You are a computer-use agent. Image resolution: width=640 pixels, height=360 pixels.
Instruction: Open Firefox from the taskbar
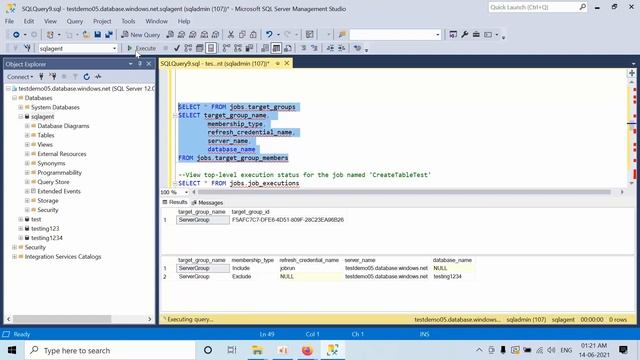307,350
